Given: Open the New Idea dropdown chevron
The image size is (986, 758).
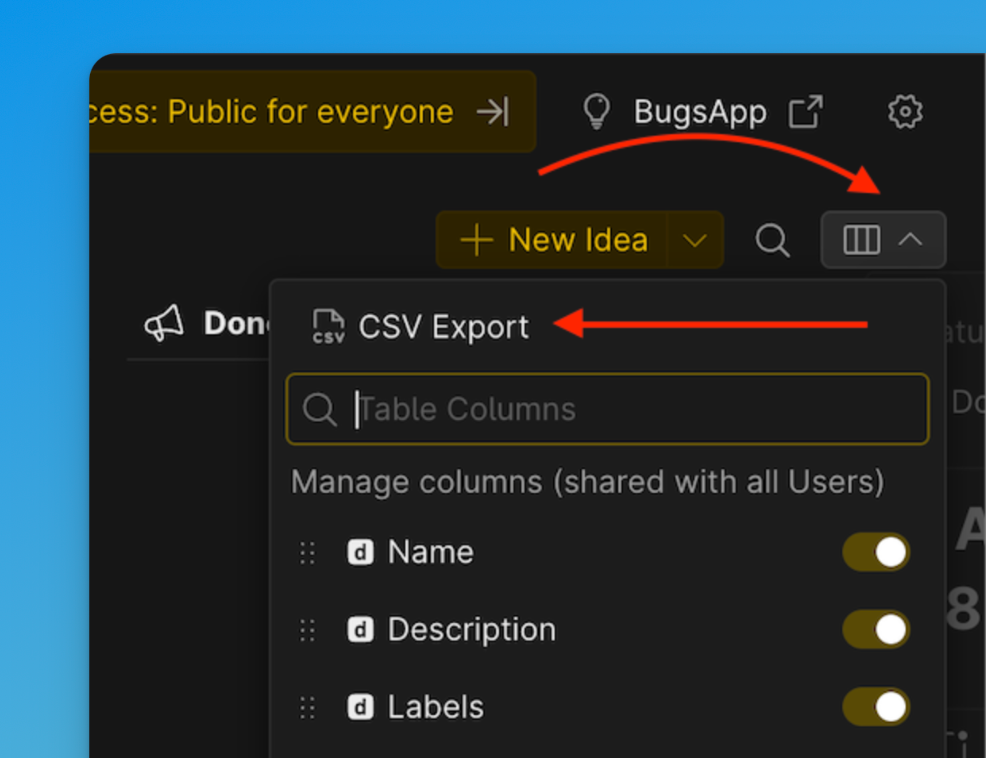Looking at the screenshot, I should pyautogui.click(x=696, y=240).
